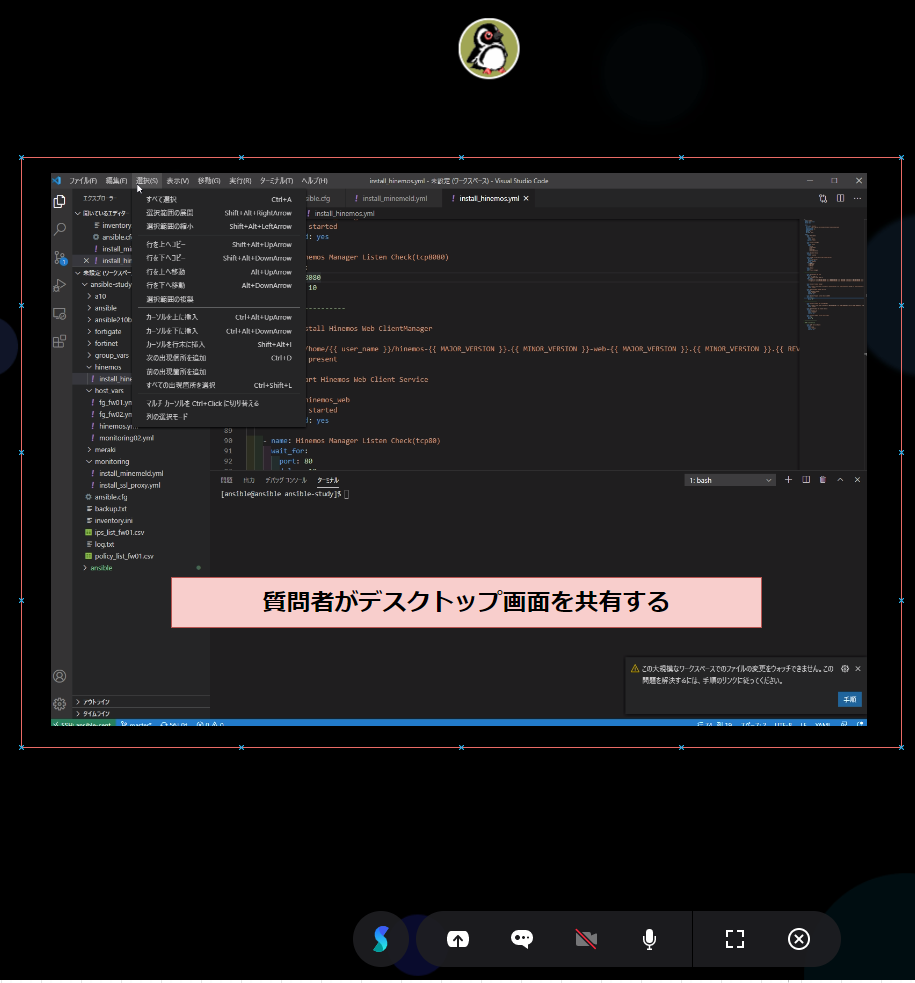Screen dimensions: 915x983
Task: Click the share screen upload icon
Action: pos(458,939)
